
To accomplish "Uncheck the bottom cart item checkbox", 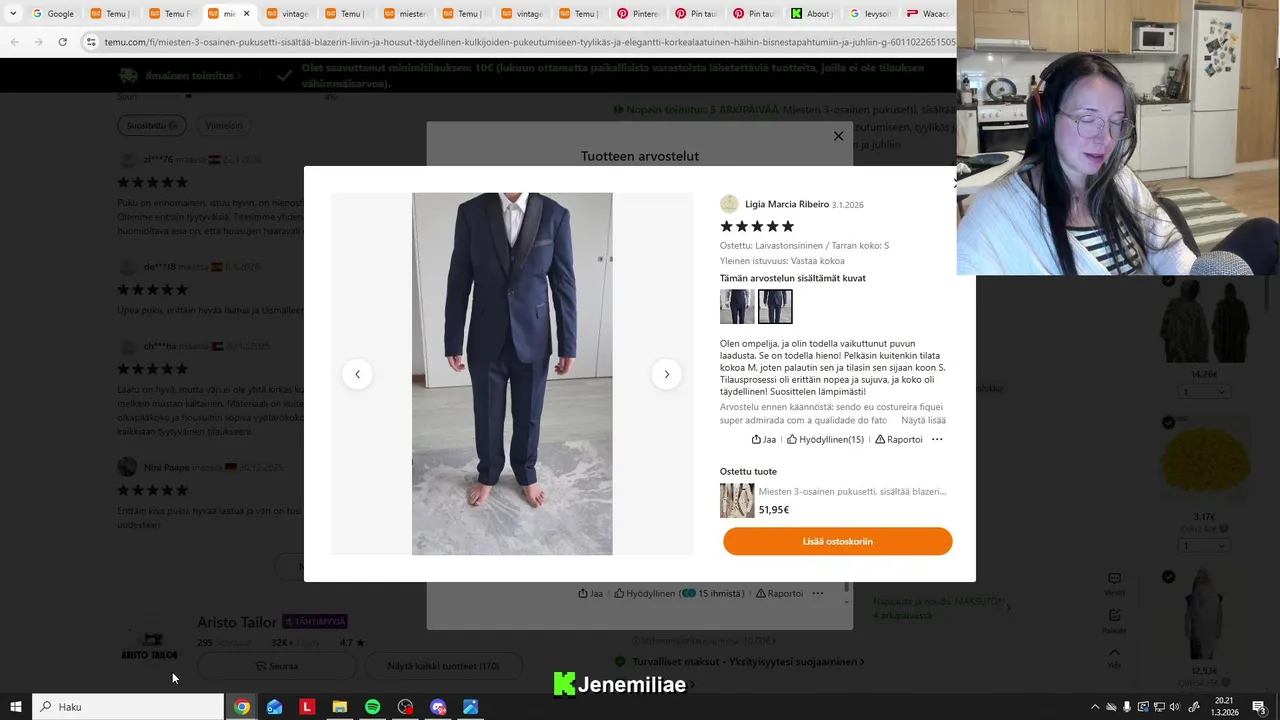I will click(1168, 577).
